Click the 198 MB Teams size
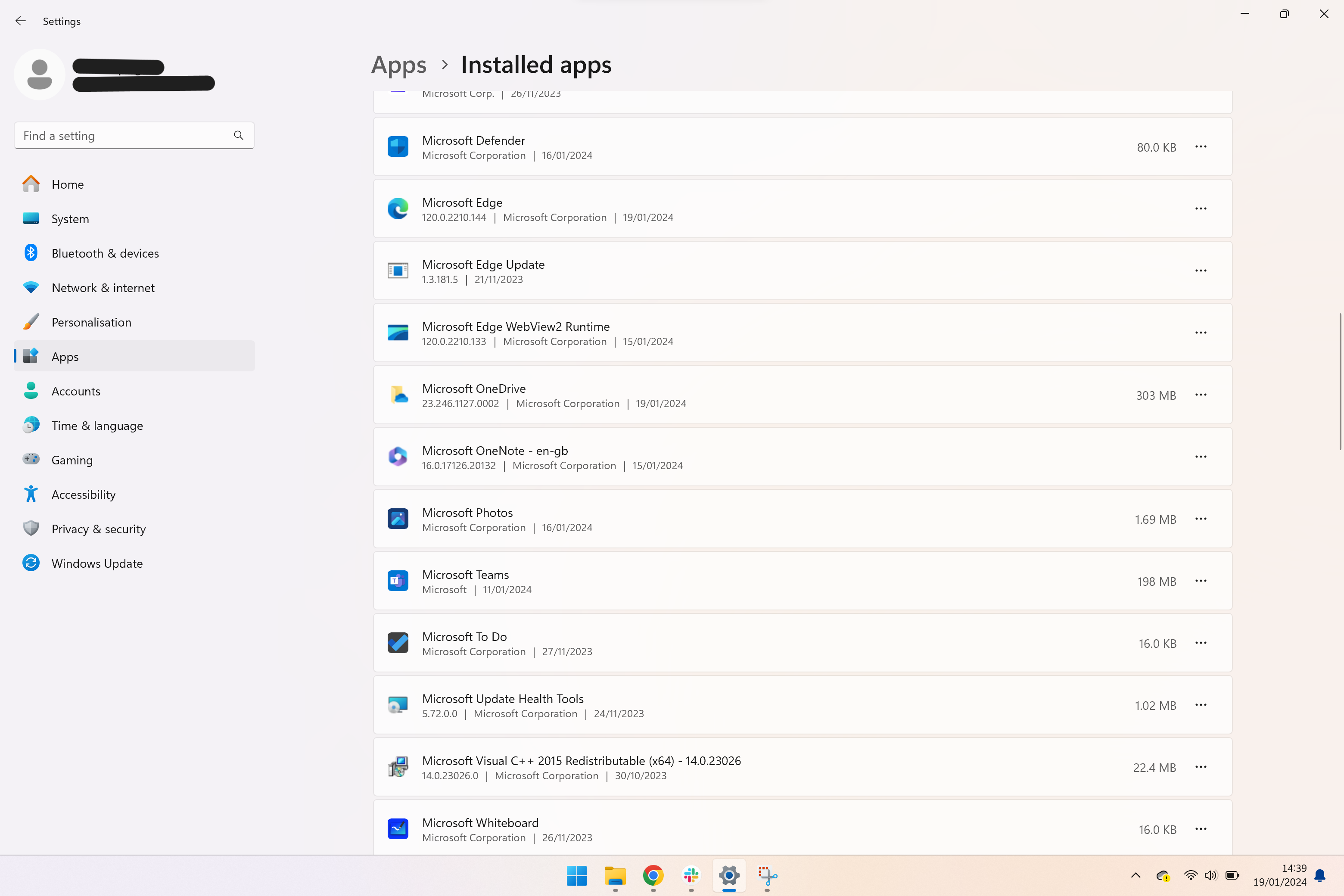This screenshot has width=1344, height=896. point(1157,581)
